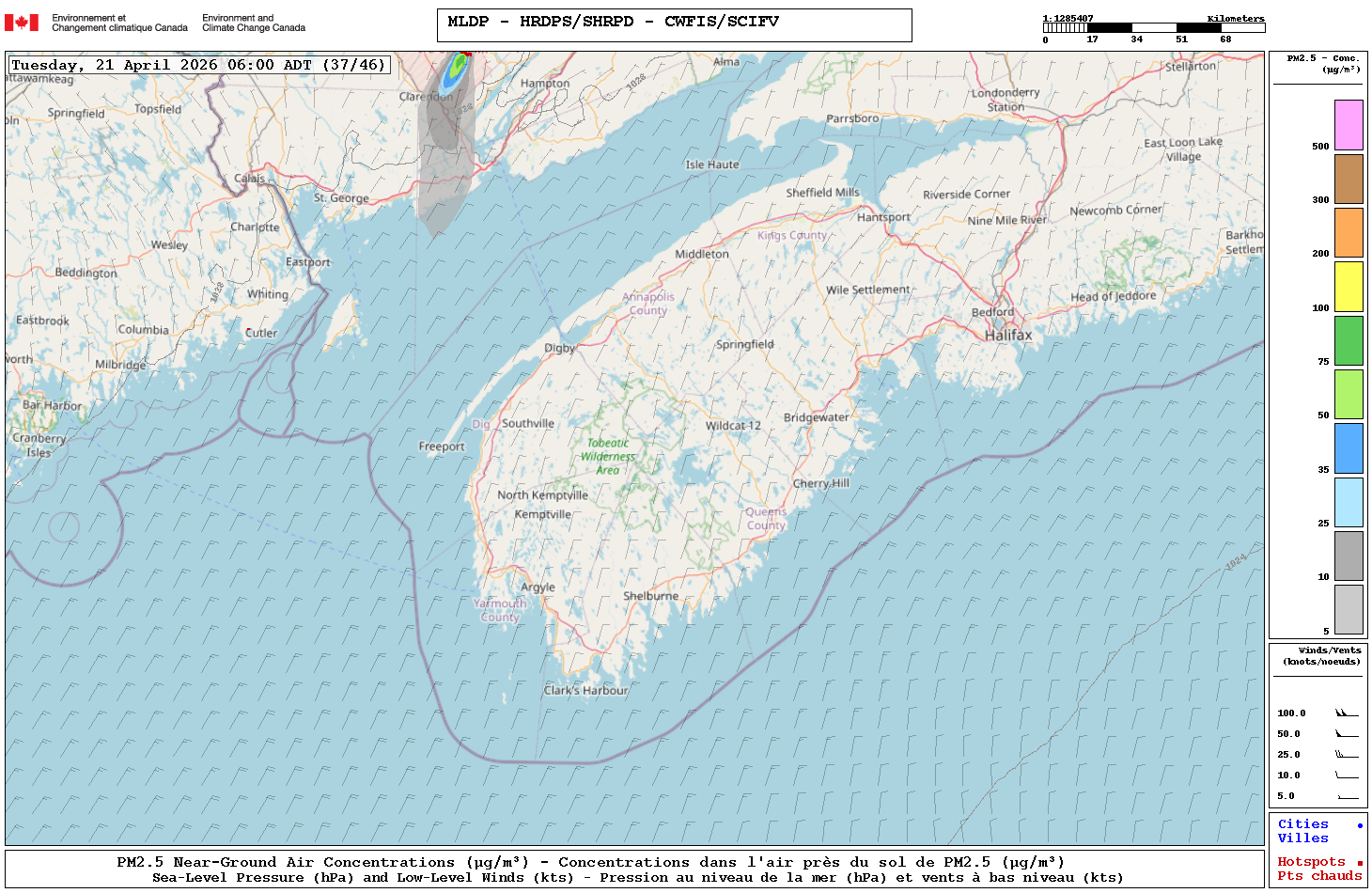
Task: Click the Canada flag logo
Action: (22, 23)
